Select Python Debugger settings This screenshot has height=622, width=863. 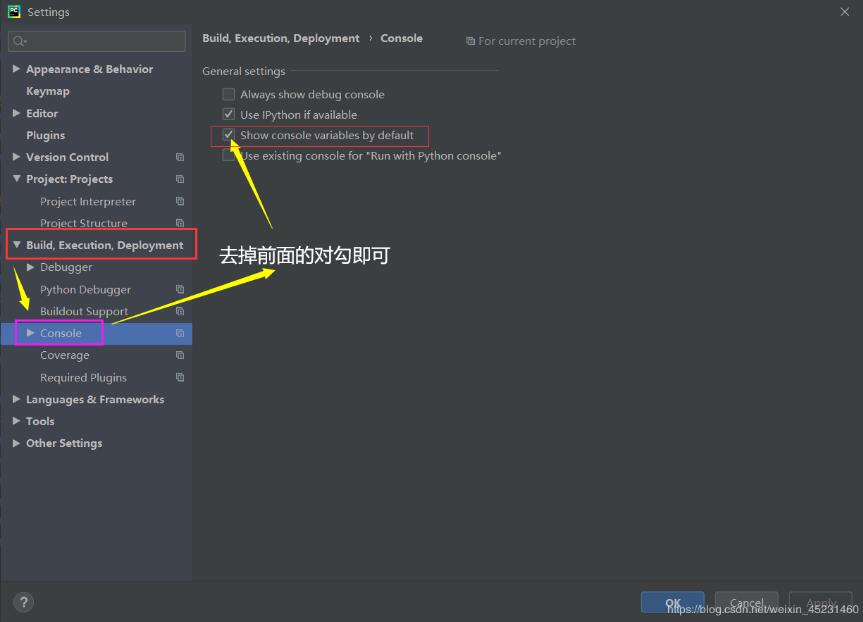85,290
